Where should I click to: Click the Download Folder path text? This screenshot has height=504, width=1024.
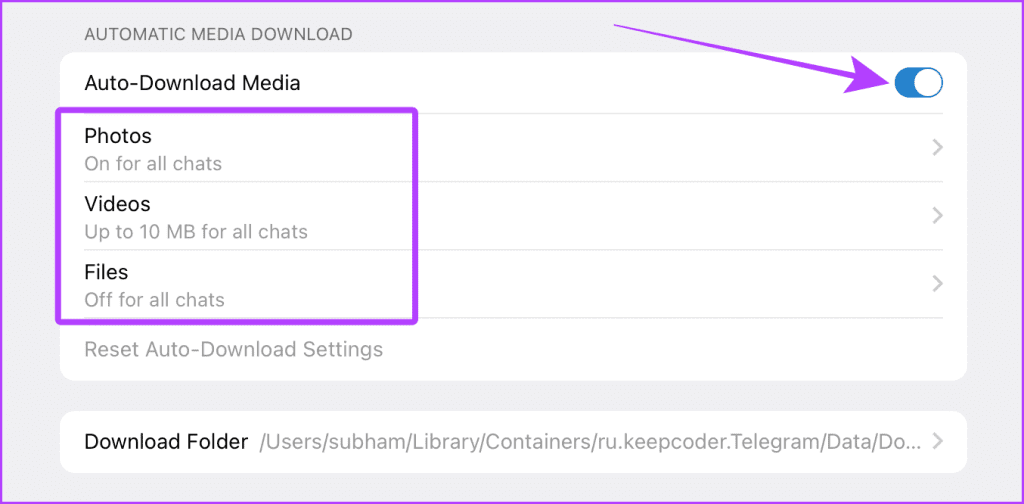coord(590,442)
